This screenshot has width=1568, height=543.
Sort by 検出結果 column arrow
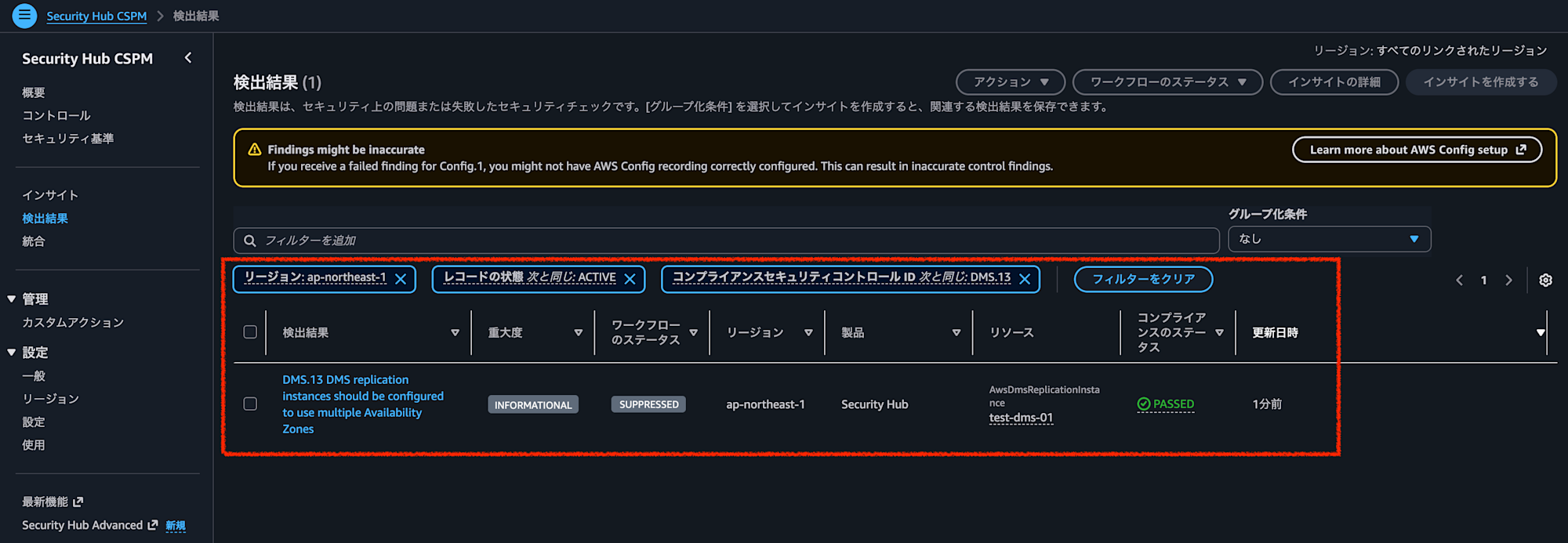(455, 333)
